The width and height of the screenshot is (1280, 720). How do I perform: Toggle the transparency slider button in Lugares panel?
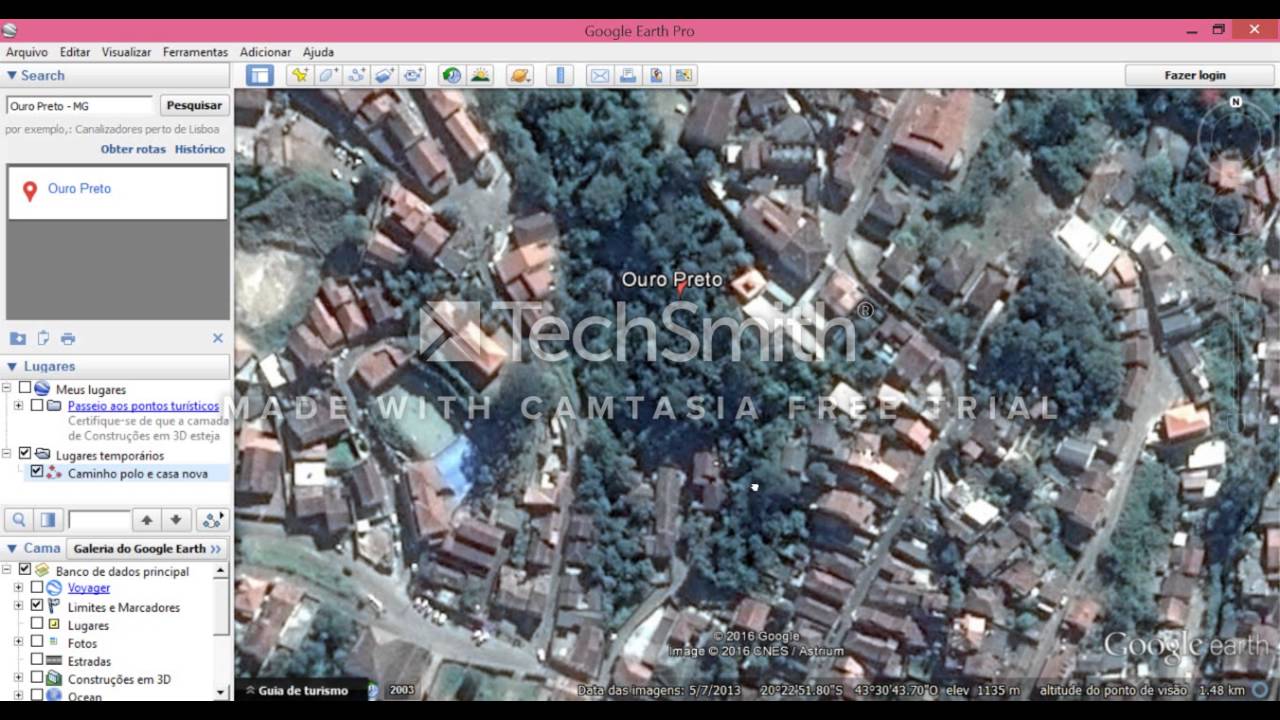click(x=47, y=520)
